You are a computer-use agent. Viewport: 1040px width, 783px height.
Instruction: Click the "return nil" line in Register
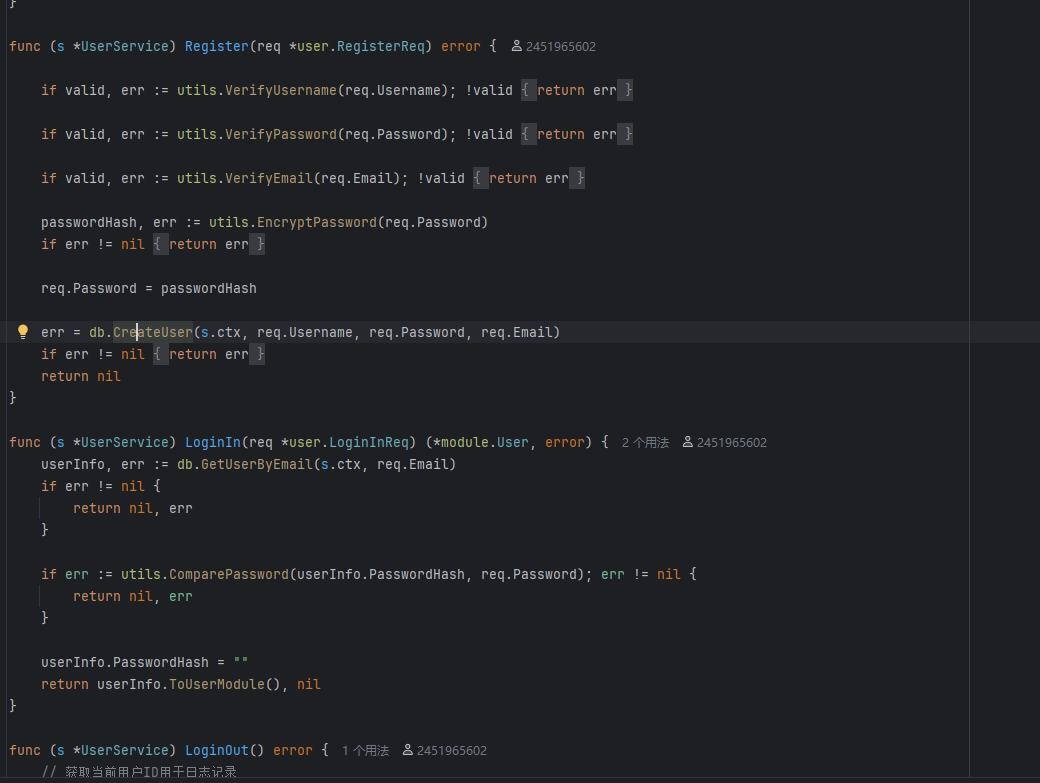[x=81, y=377]
